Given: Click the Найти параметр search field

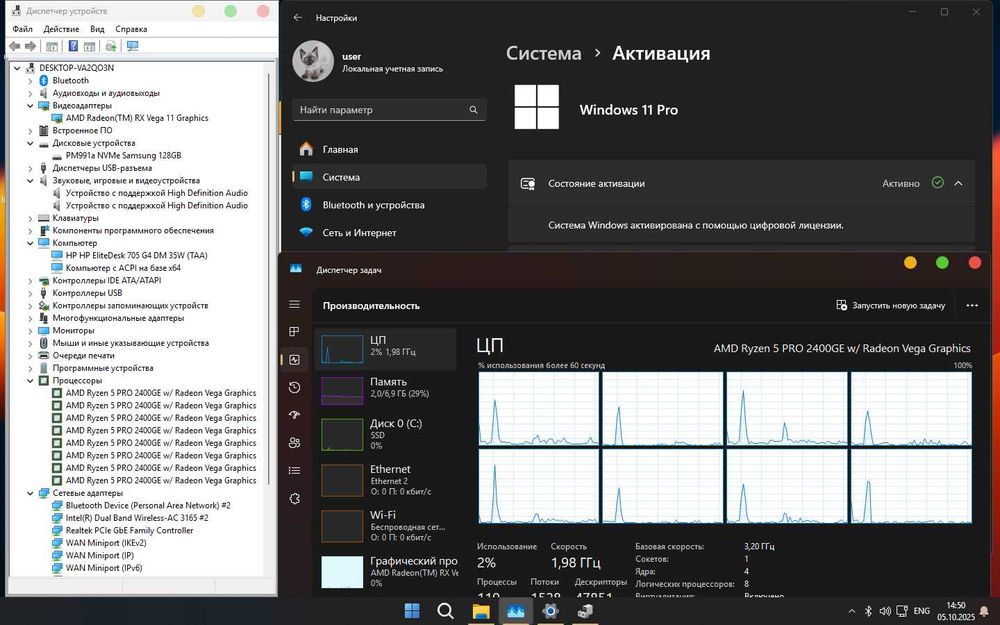Looking at the screenshot, I should (389, 110).
